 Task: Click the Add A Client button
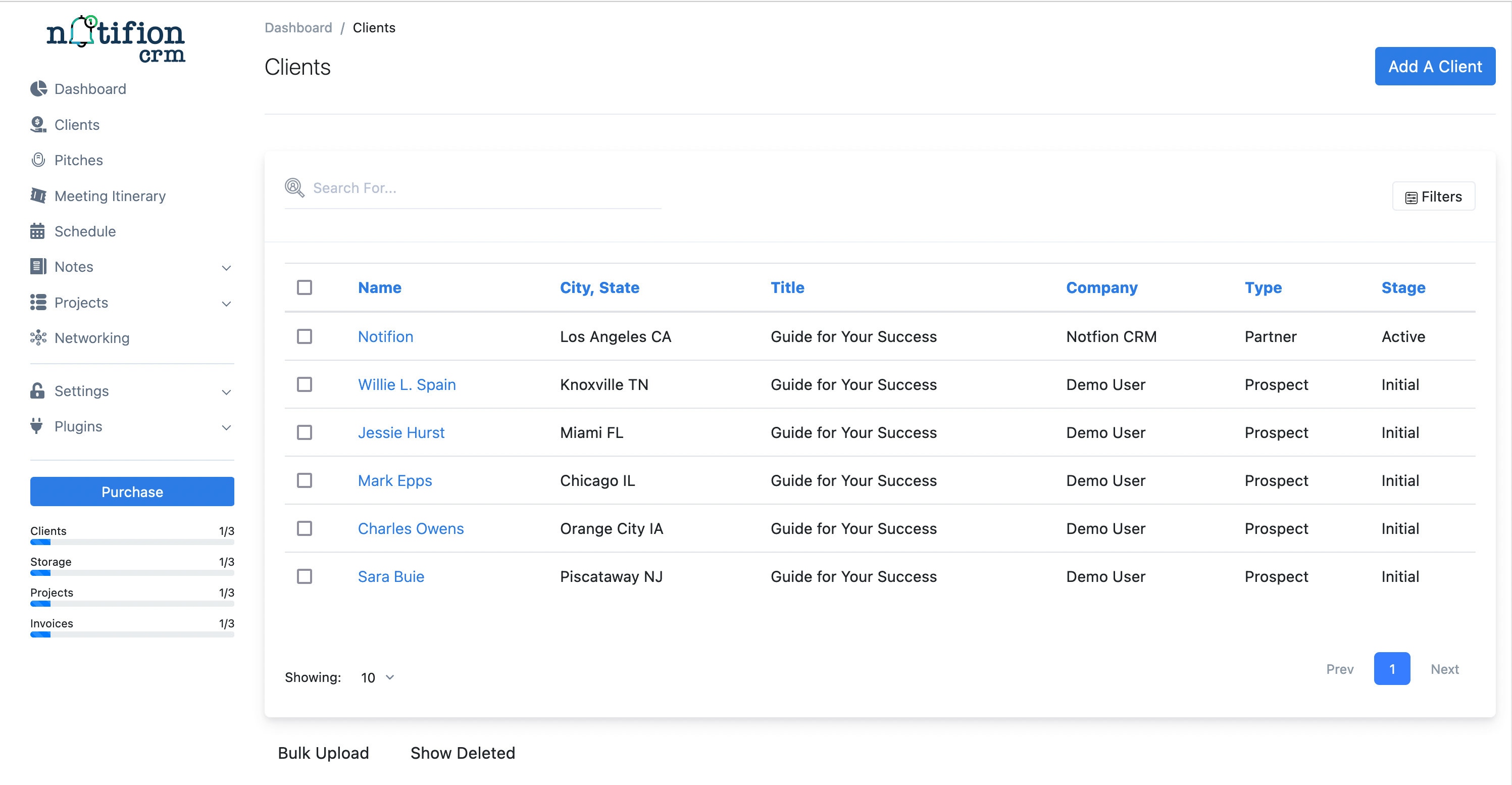[x=1435, y=66]
